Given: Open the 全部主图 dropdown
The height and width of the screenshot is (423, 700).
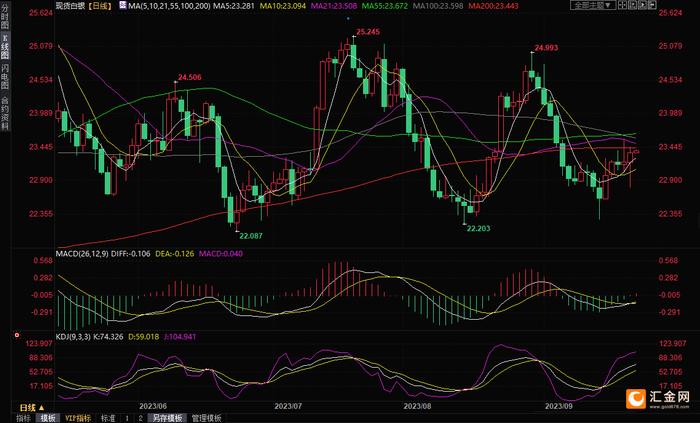Looking at the screenshot, I should point(593,5).
